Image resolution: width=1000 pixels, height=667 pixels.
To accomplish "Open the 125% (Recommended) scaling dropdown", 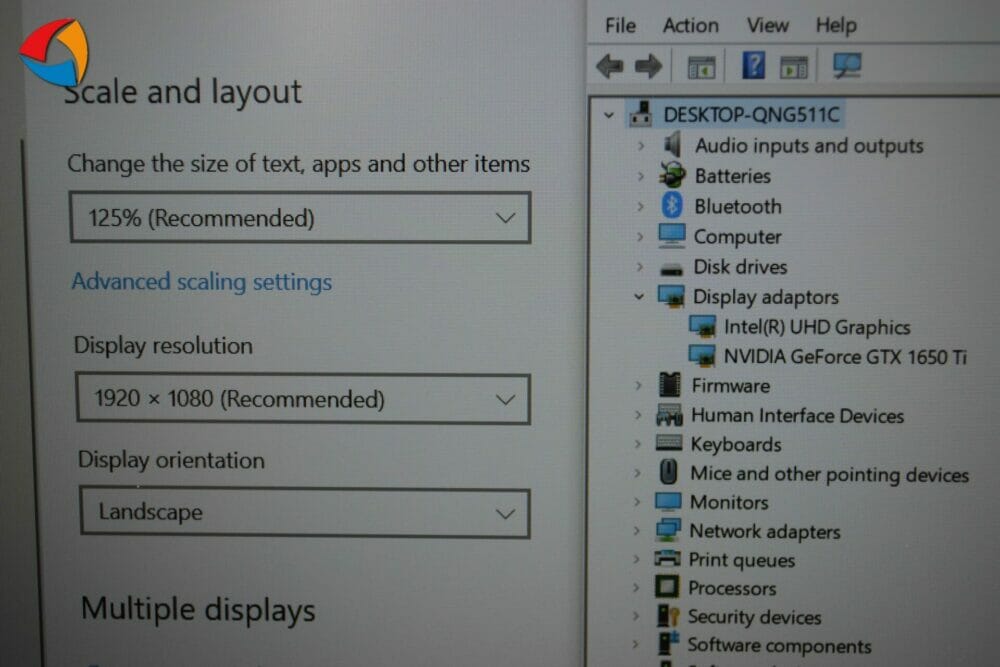I will click(300, 218).
